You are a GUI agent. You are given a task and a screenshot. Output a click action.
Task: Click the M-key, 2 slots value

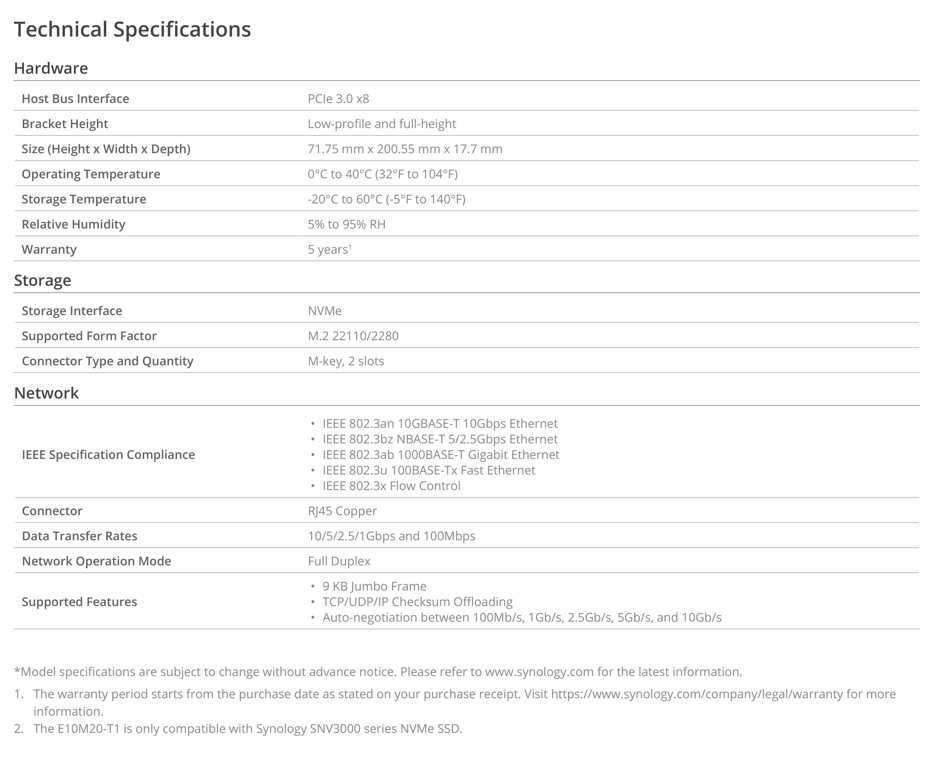click(x=346, y=361)
